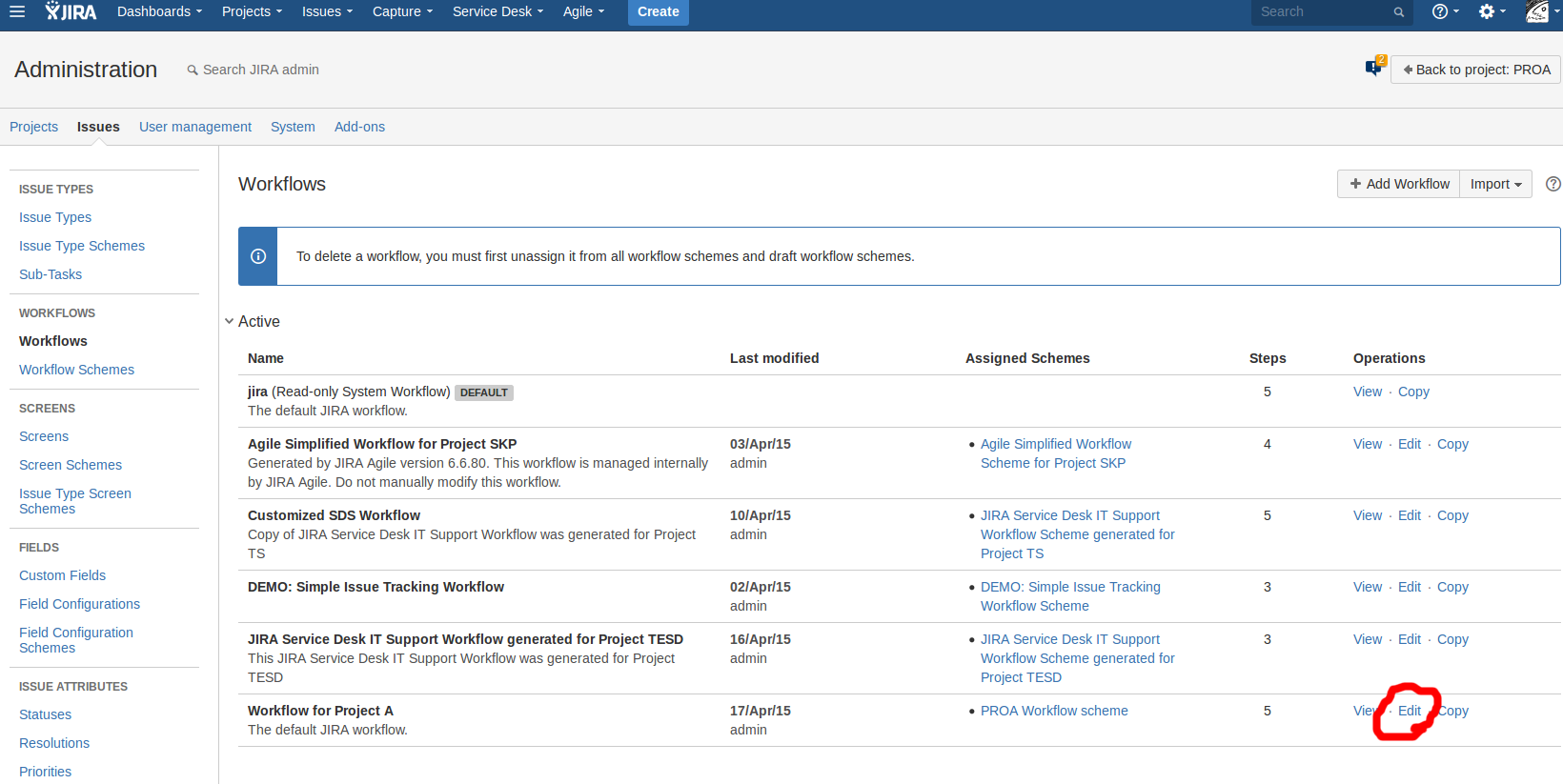Open the Projects dropdown in top navigation
This screenshot has width=1563, height=784.
point(252,11)
